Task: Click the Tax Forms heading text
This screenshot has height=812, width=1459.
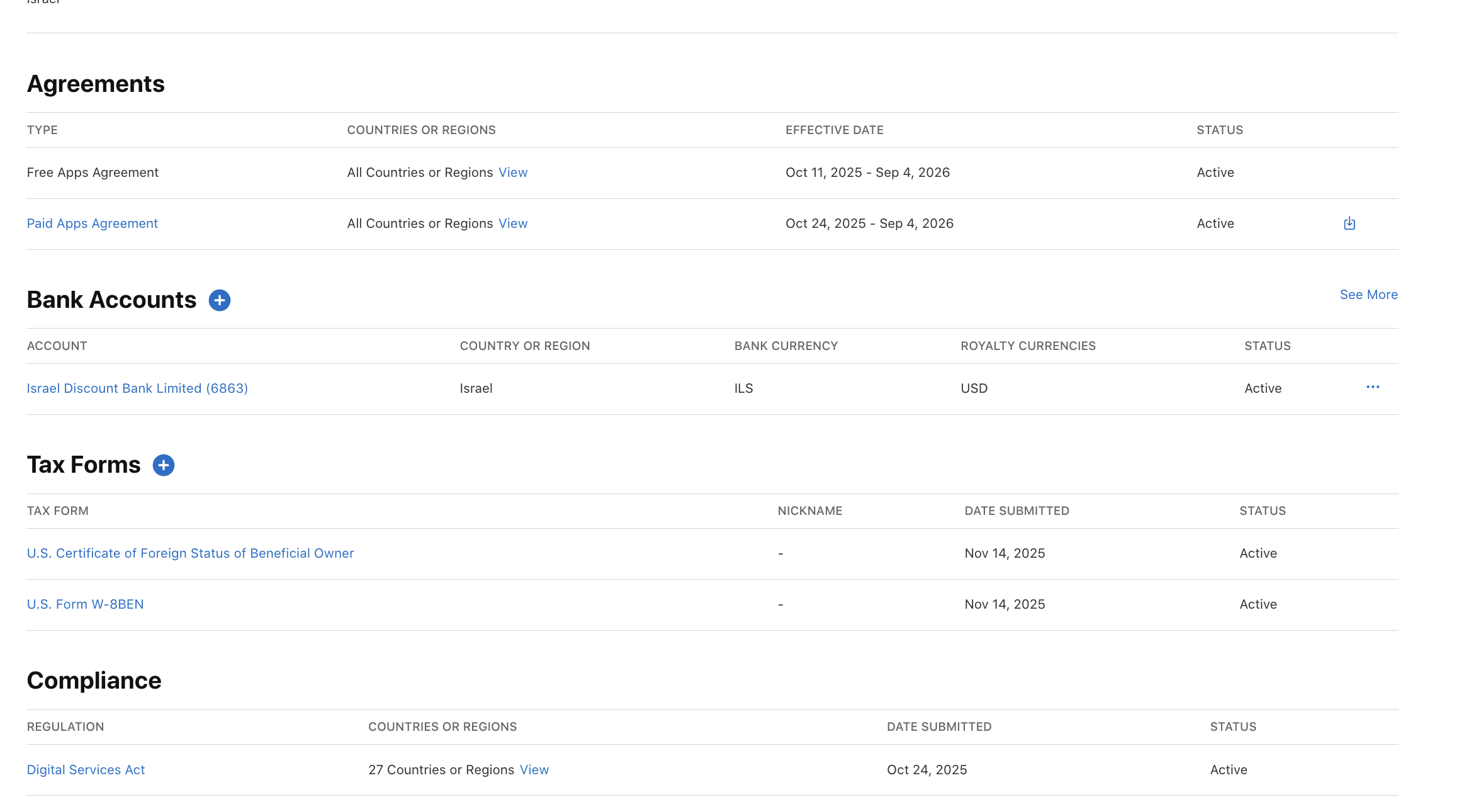Action: click(84, 465)
